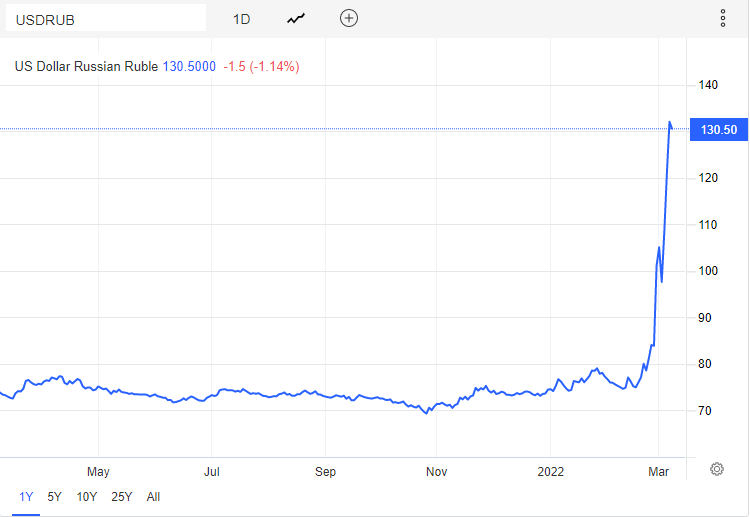Image resolution: width=750 pixels, height=517 pixels.
Task: Select the 5Y time range tab
Action: click(x=55, y=497)
